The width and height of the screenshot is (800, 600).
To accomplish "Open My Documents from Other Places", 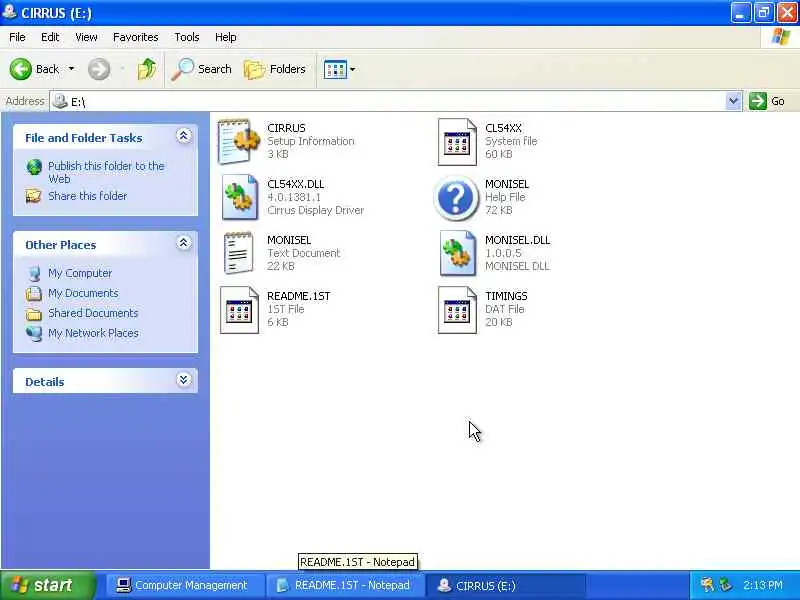I will click(83, 293).
